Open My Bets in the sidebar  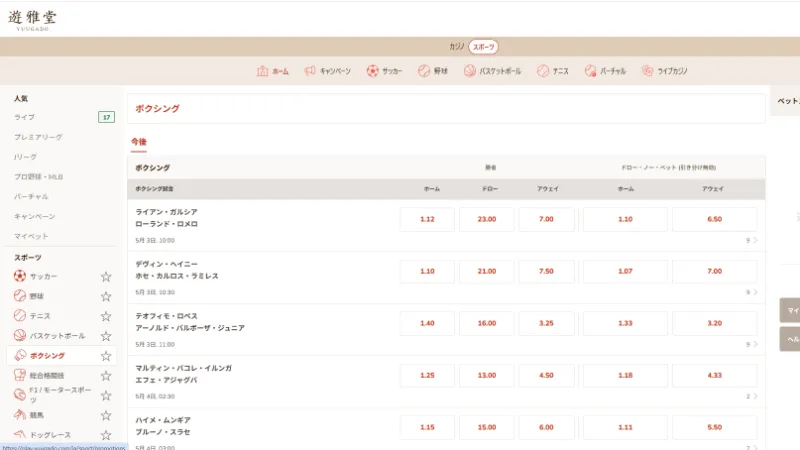pos(31,237)
